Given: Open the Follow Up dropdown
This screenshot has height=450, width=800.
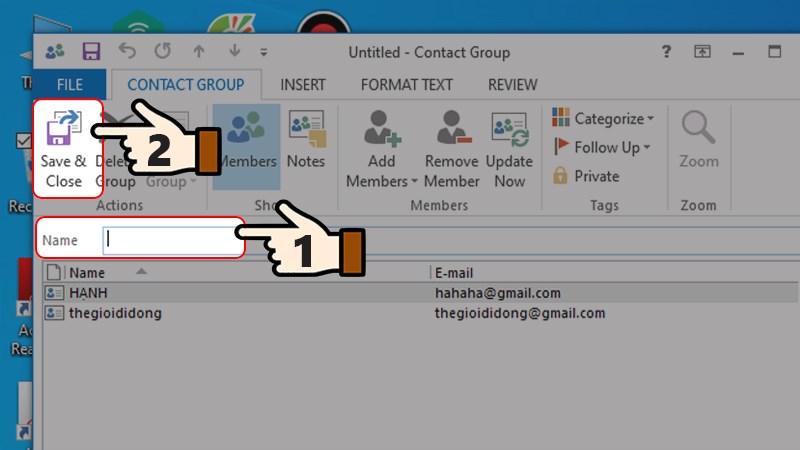Looking at the screenshot, I should pyautogui.click(x=602, y=148).
